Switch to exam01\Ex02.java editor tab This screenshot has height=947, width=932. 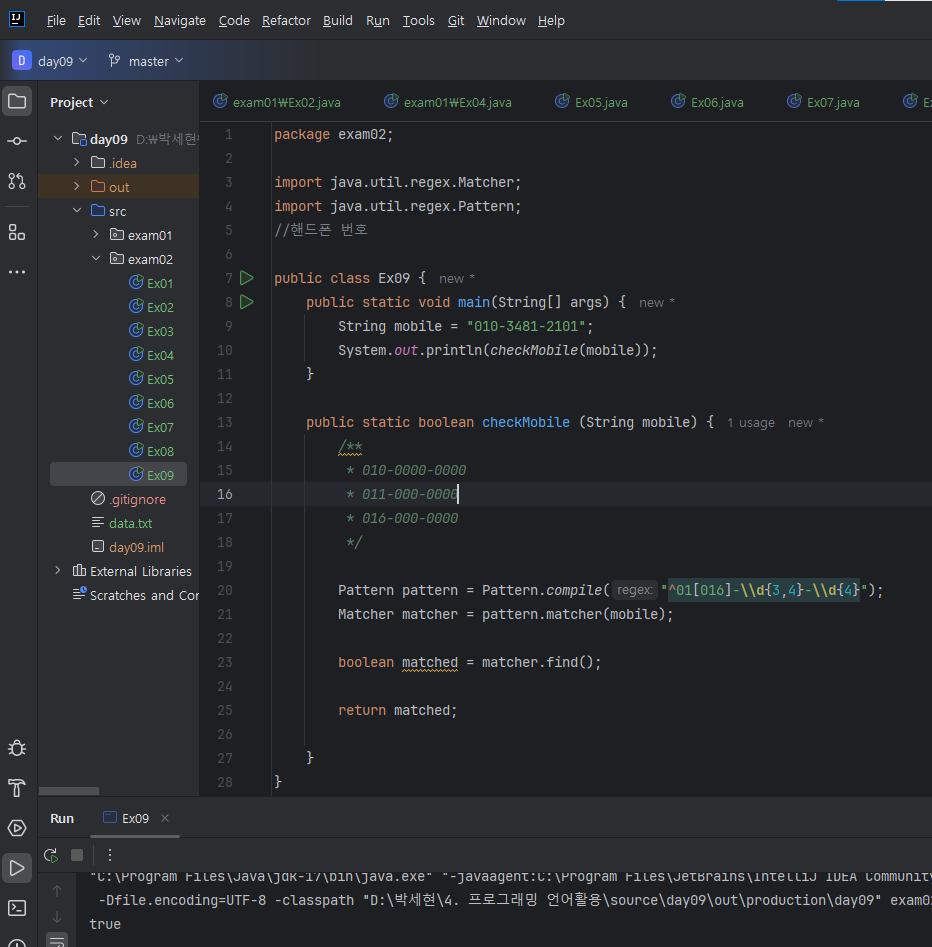tap(277, 102)
